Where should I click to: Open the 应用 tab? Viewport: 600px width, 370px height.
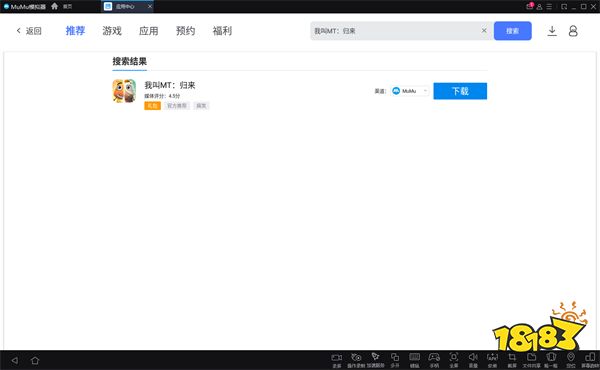148,31
